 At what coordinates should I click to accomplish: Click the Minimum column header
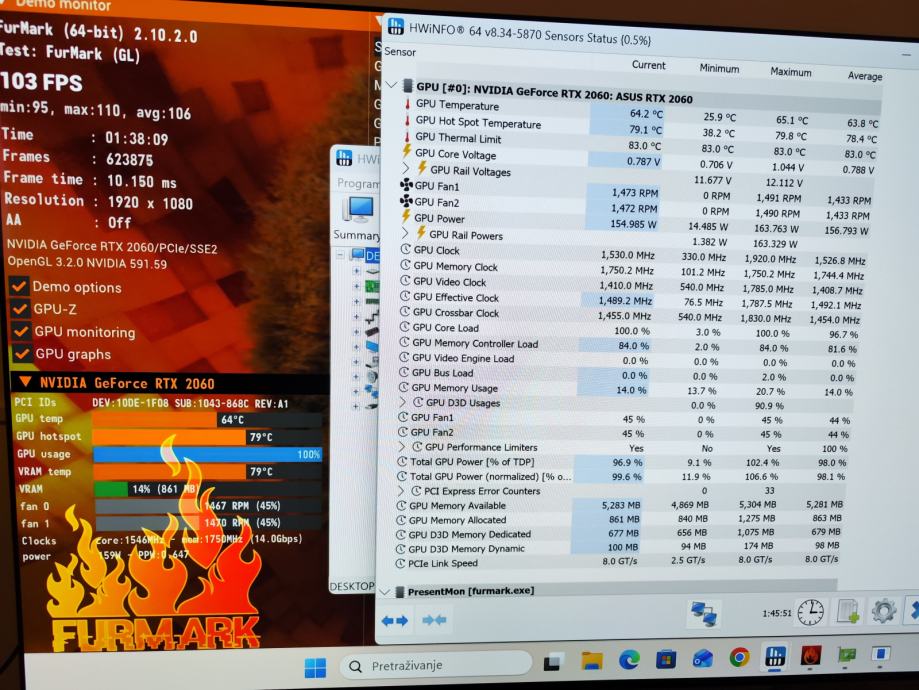click(719, 68)
